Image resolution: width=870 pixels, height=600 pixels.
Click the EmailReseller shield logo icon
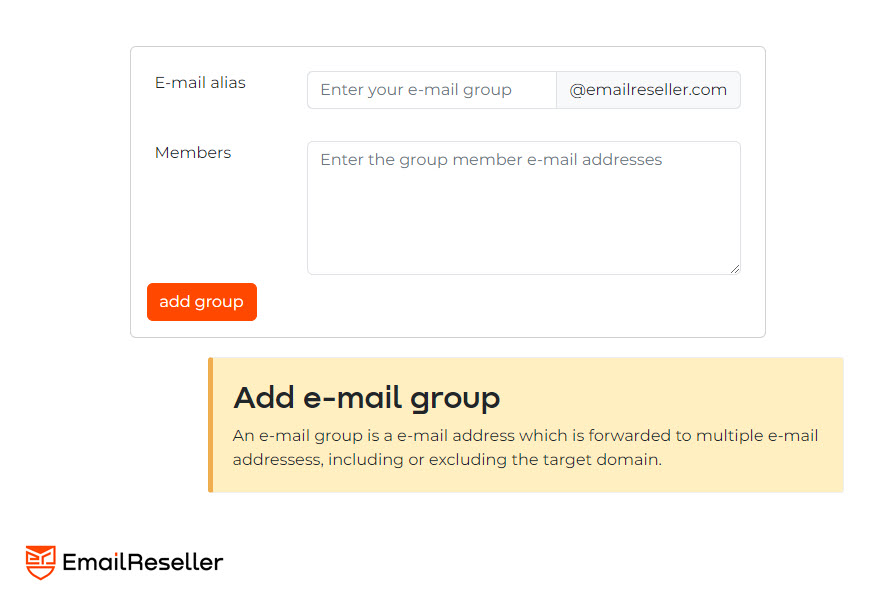point(41,562)
